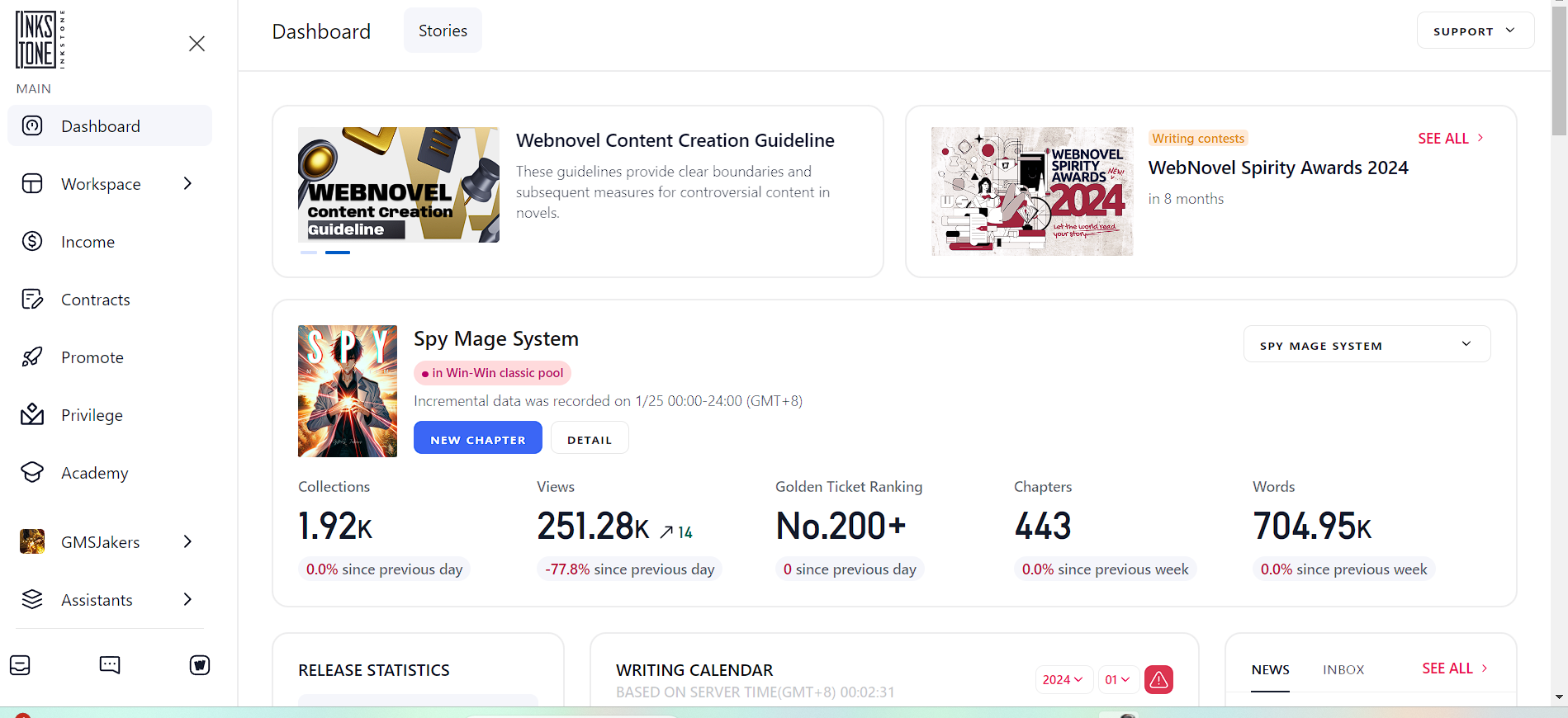Expand the Workspace submenu
1568x718 pixels.
pyautogui.click(x=187, y=183)
